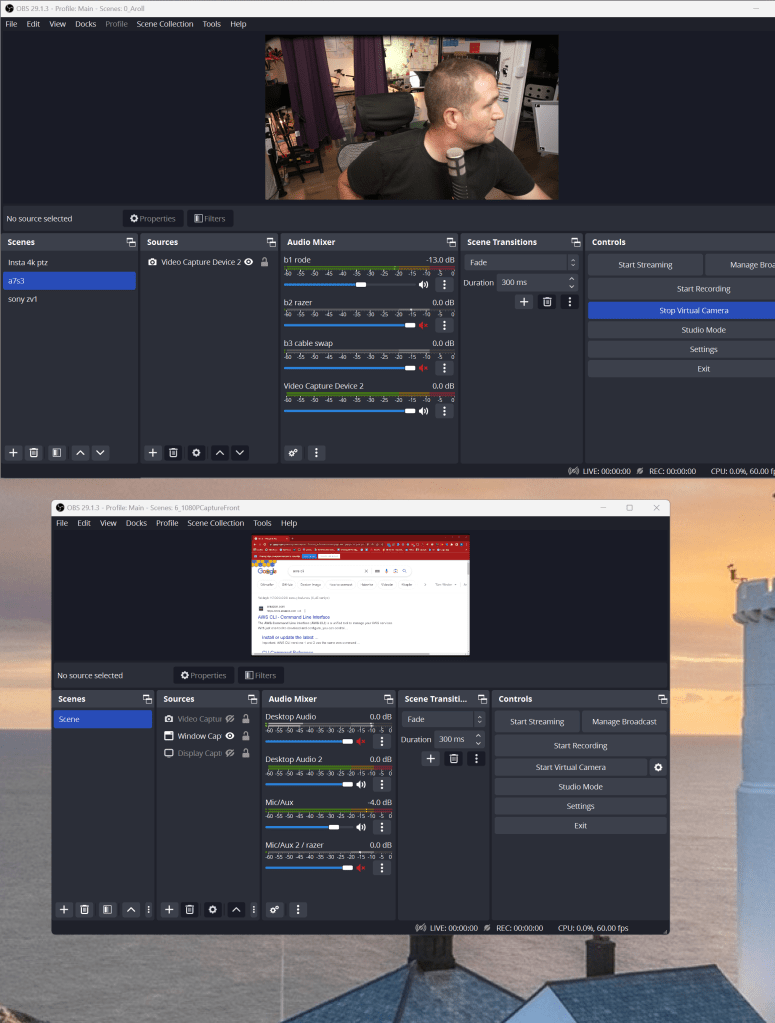Open the Profile menu in bottom OBS
The image size is (775, 1023).
[167, 523]
